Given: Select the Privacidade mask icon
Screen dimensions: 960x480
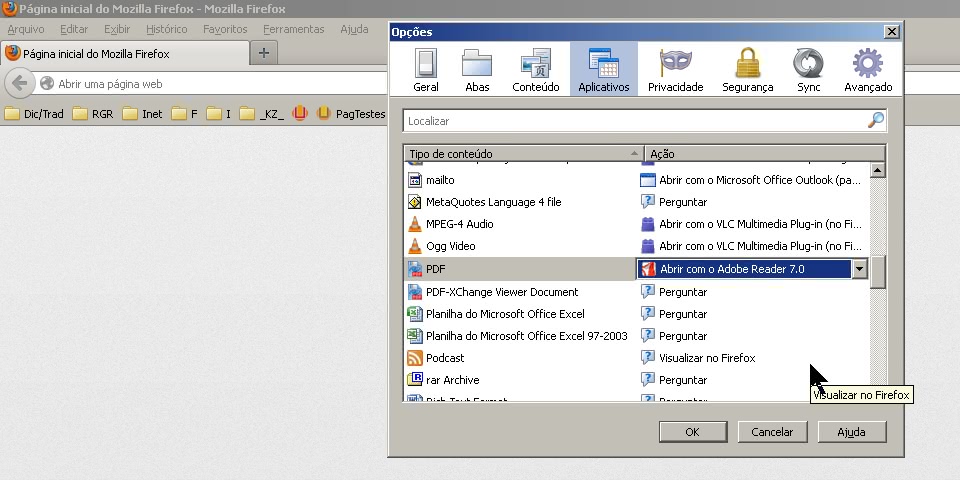Looking at the screenshot, I should [675, 70].
